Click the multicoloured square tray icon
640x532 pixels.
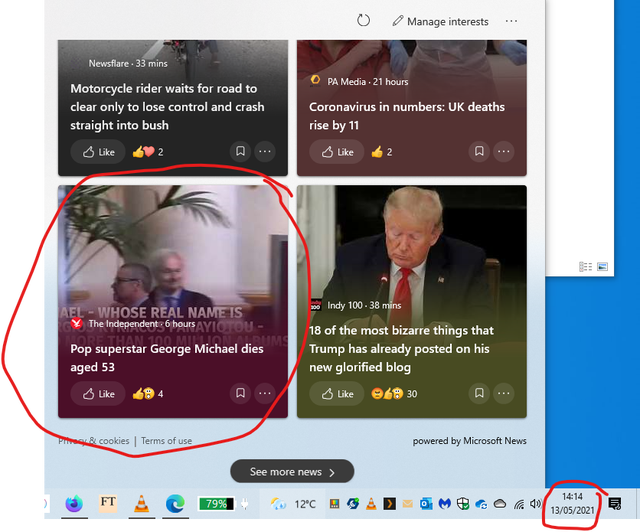point(335,504)
